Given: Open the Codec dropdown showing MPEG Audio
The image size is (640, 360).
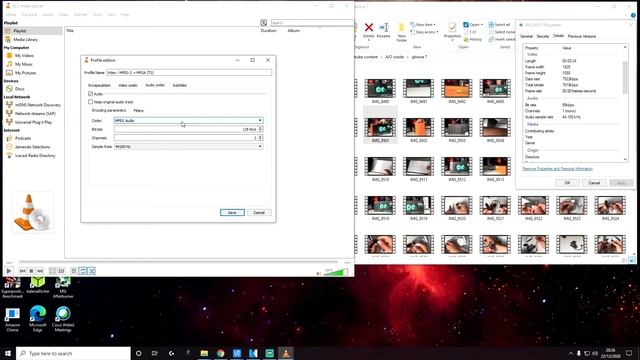Looking at the screenshot, I should coord(189,121).
